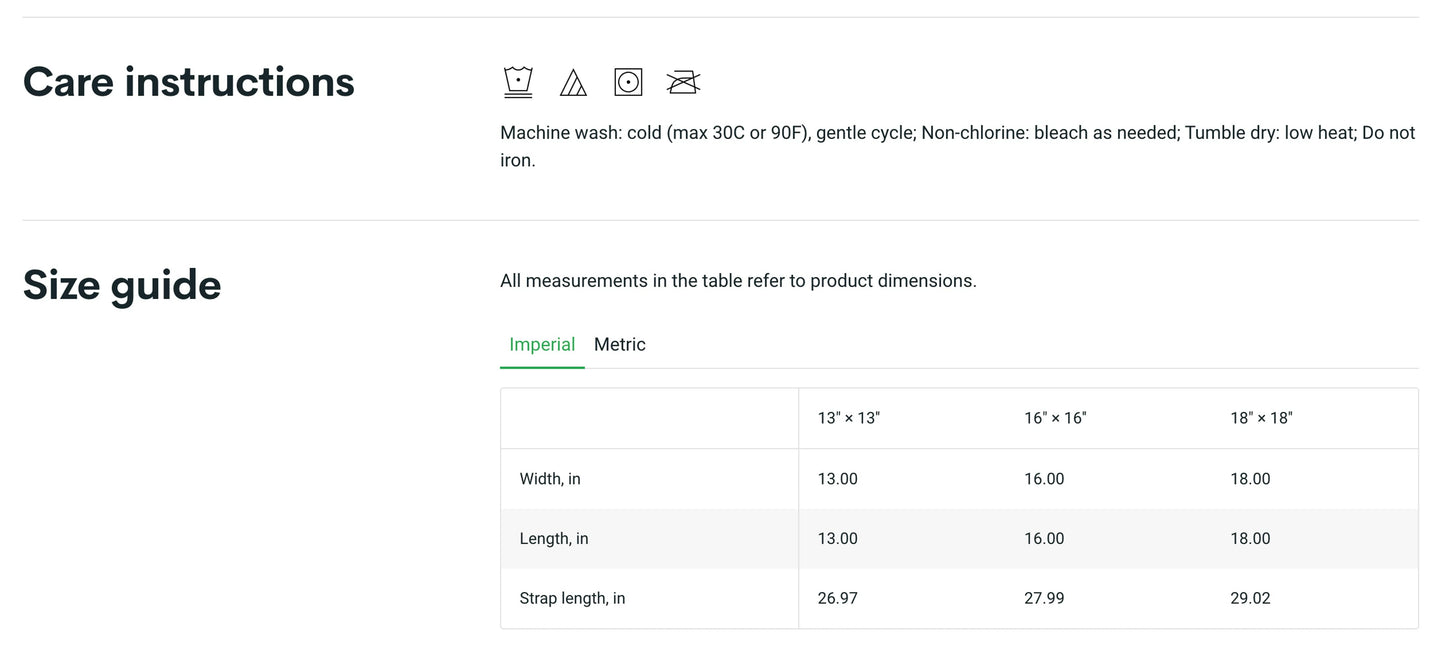Click the Length, in row label

(x=554, y=539)
